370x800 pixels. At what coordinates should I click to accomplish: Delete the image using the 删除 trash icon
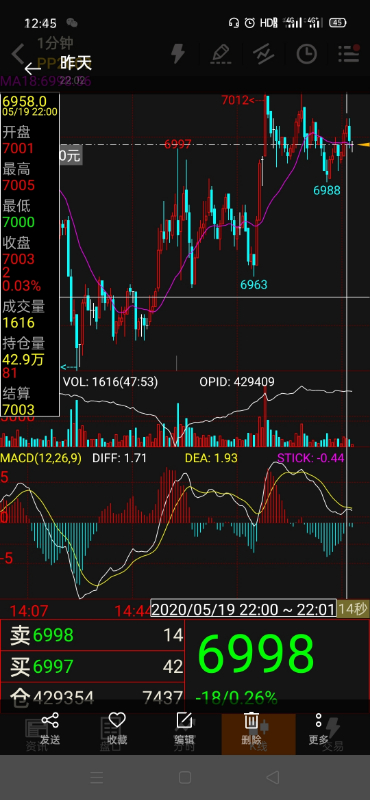click(x=251, y=729)
